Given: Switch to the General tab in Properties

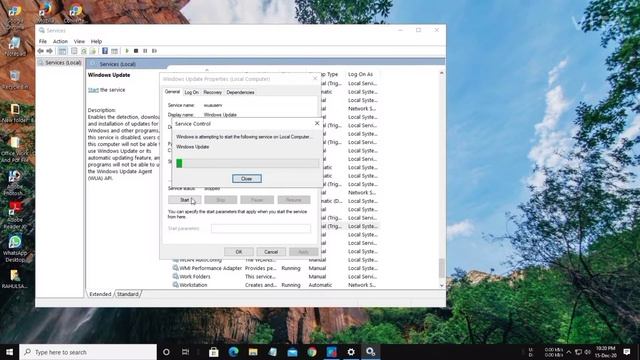Looking at the screenshot, I should click(172, 92).
